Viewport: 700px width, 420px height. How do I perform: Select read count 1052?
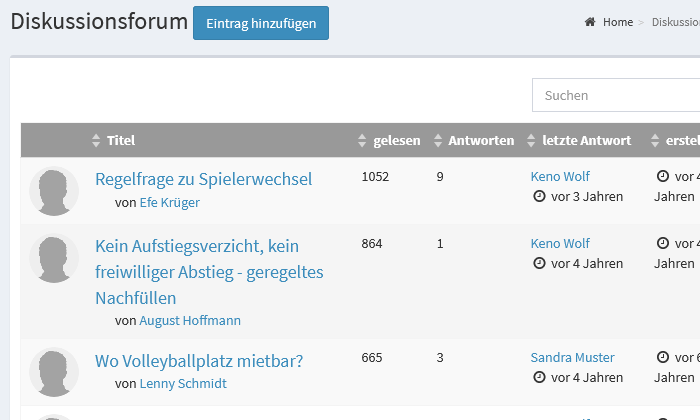tap(375, 177)
